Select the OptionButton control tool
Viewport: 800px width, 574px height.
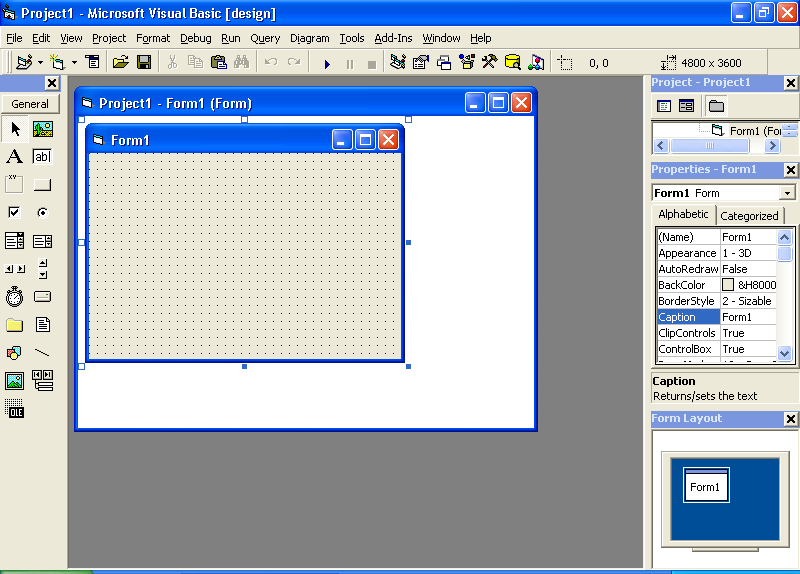(43, 212)
